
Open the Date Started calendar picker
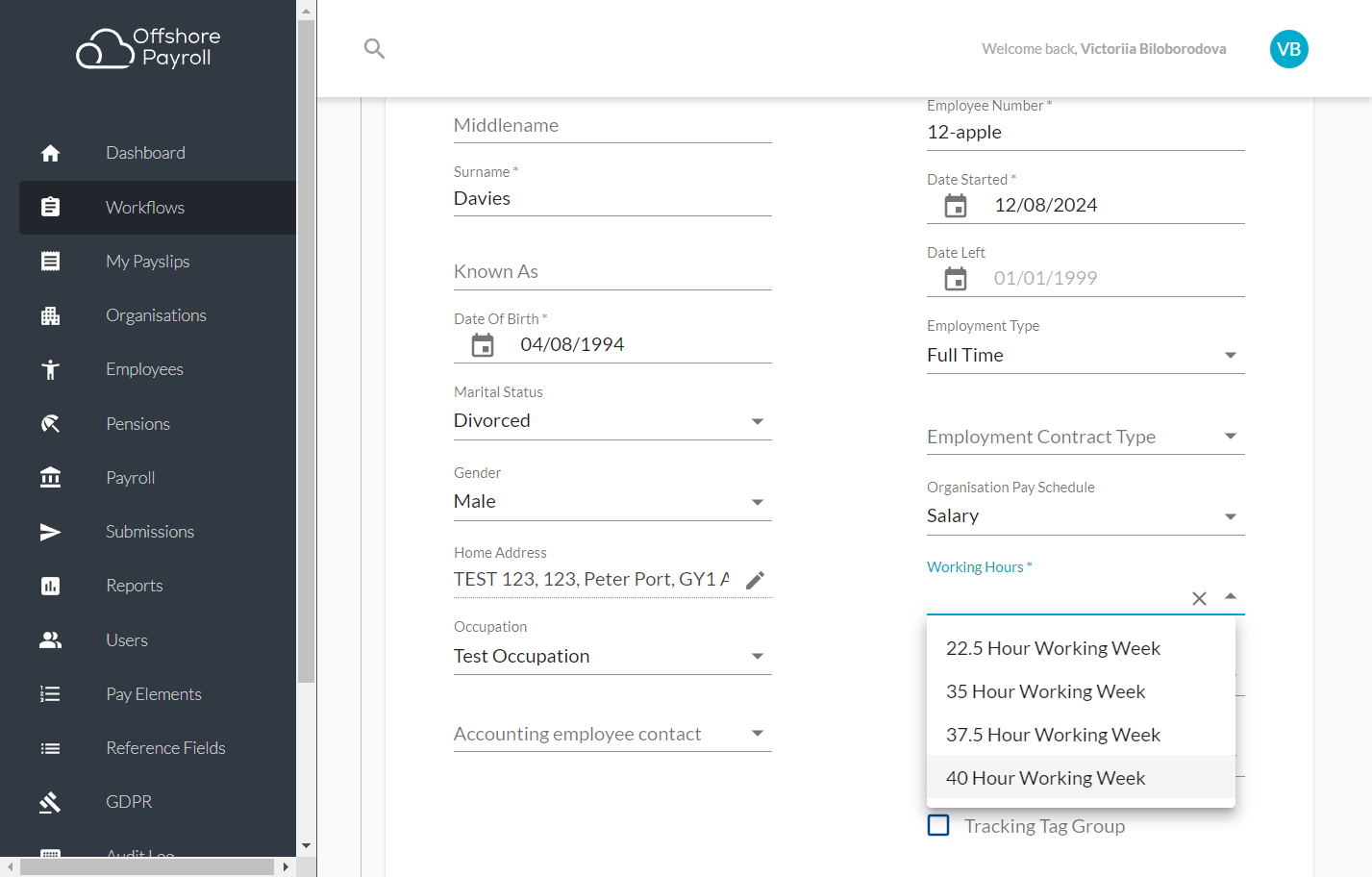pyautogui.click(x=956, y=206)
